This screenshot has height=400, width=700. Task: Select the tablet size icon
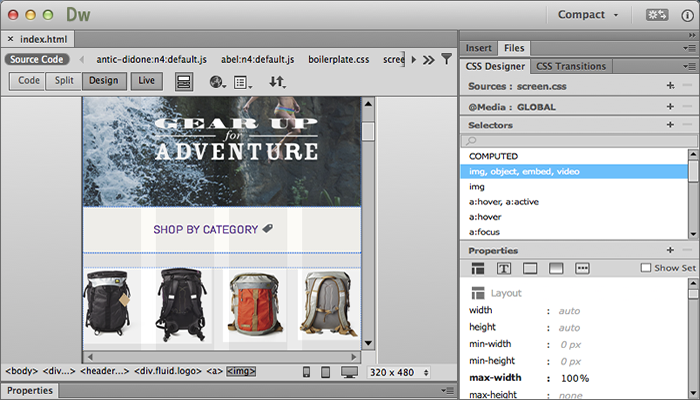[x=325, y=372]
